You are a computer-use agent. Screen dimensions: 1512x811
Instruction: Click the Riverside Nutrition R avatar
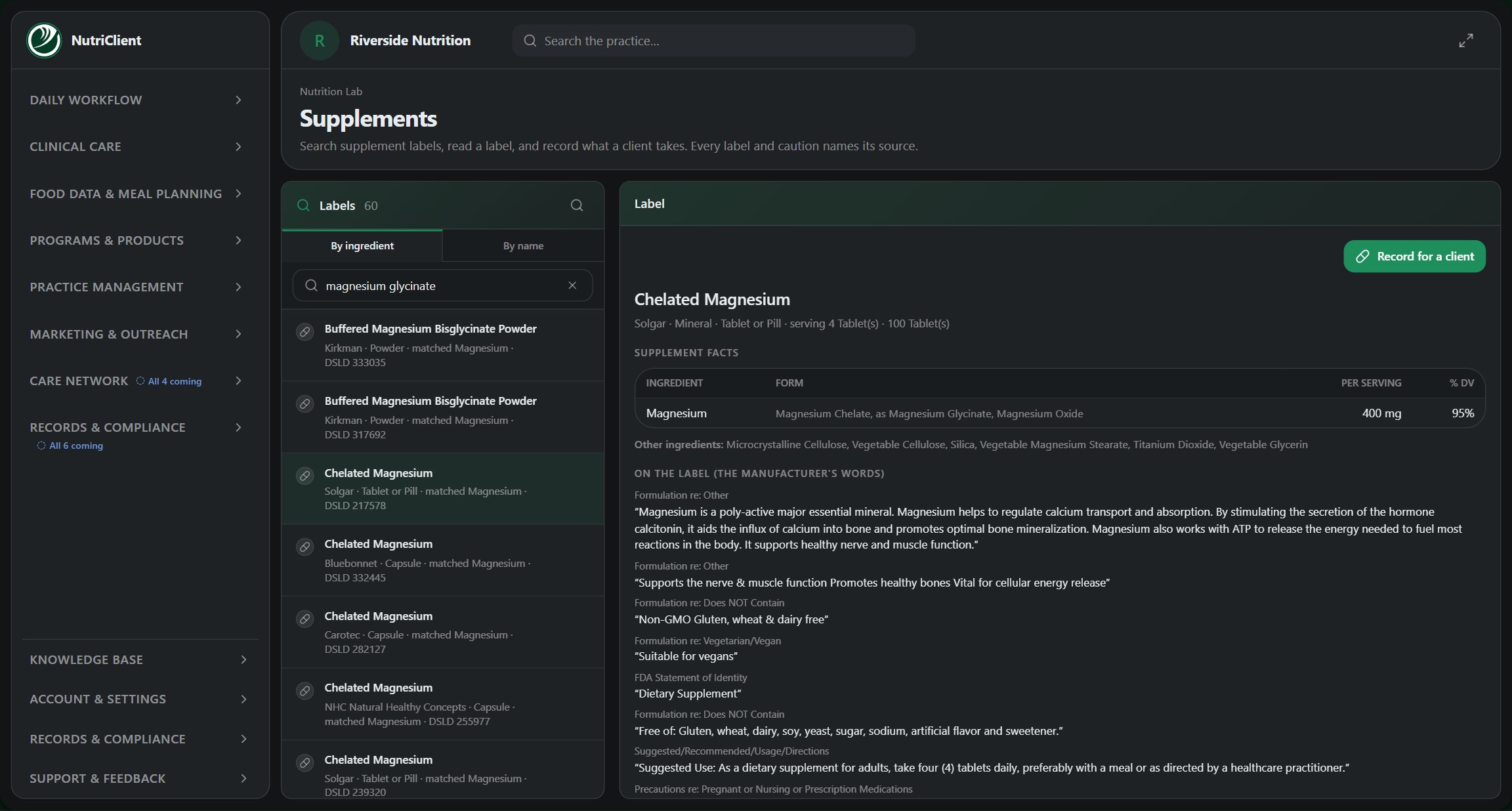coord(320,41)
